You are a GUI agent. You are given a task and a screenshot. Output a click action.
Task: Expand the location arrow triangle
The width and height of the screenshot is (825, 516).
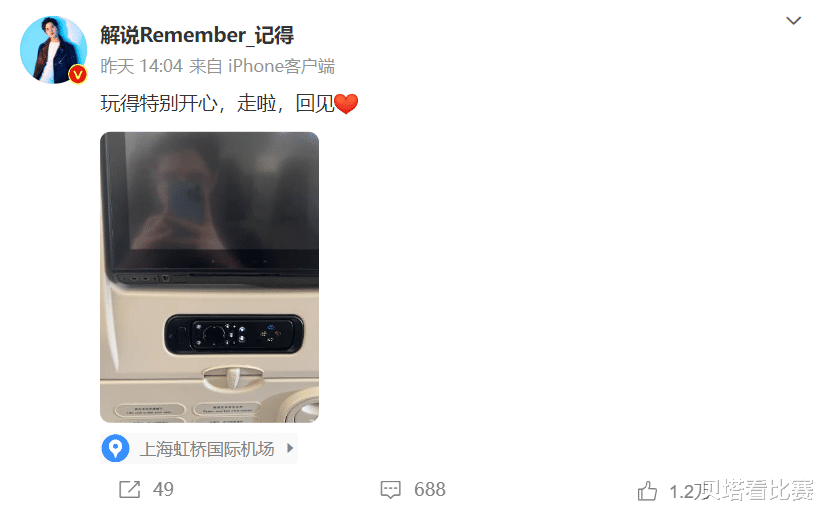(x=290, y=448)
